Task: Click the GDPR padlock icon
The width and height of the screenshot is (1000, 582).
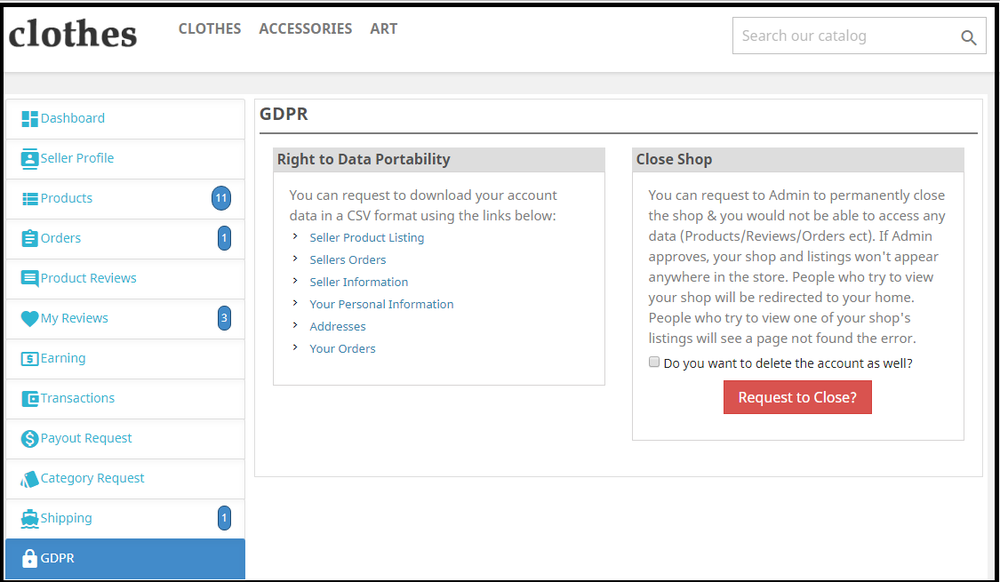Action: [x=28, y=558]
